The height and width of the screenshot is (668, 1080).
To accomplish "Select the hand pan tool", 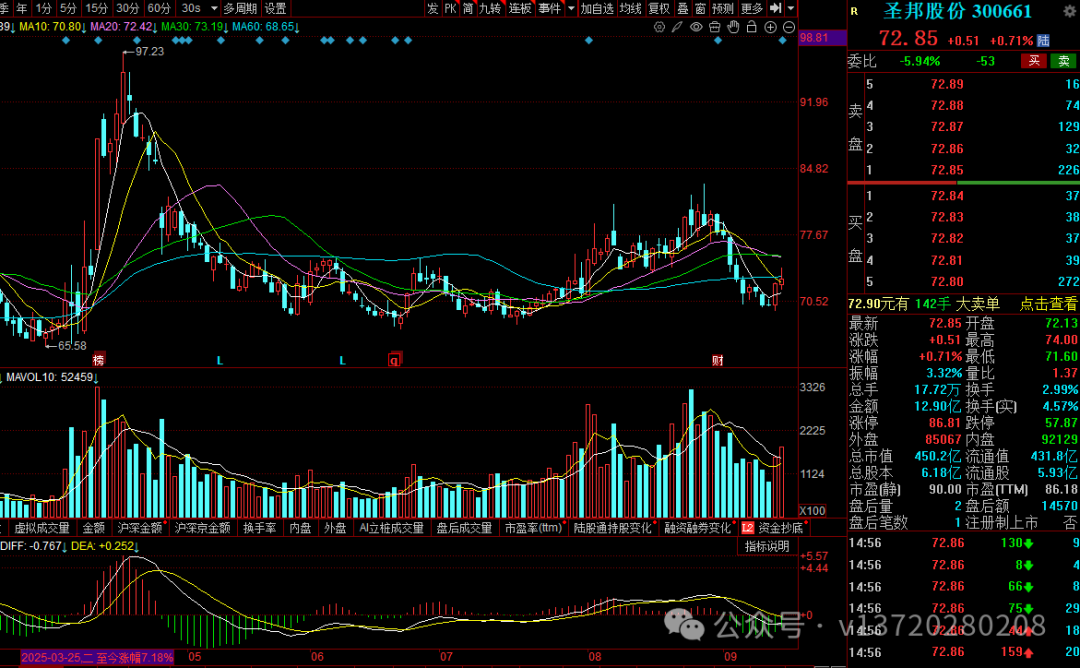I will (x=734, y=27).
